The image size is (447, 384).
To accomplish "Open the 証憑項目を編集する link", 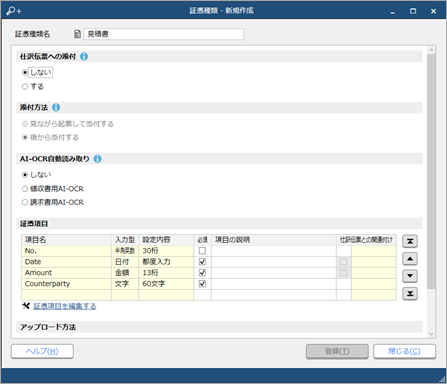I will [65, 306].
